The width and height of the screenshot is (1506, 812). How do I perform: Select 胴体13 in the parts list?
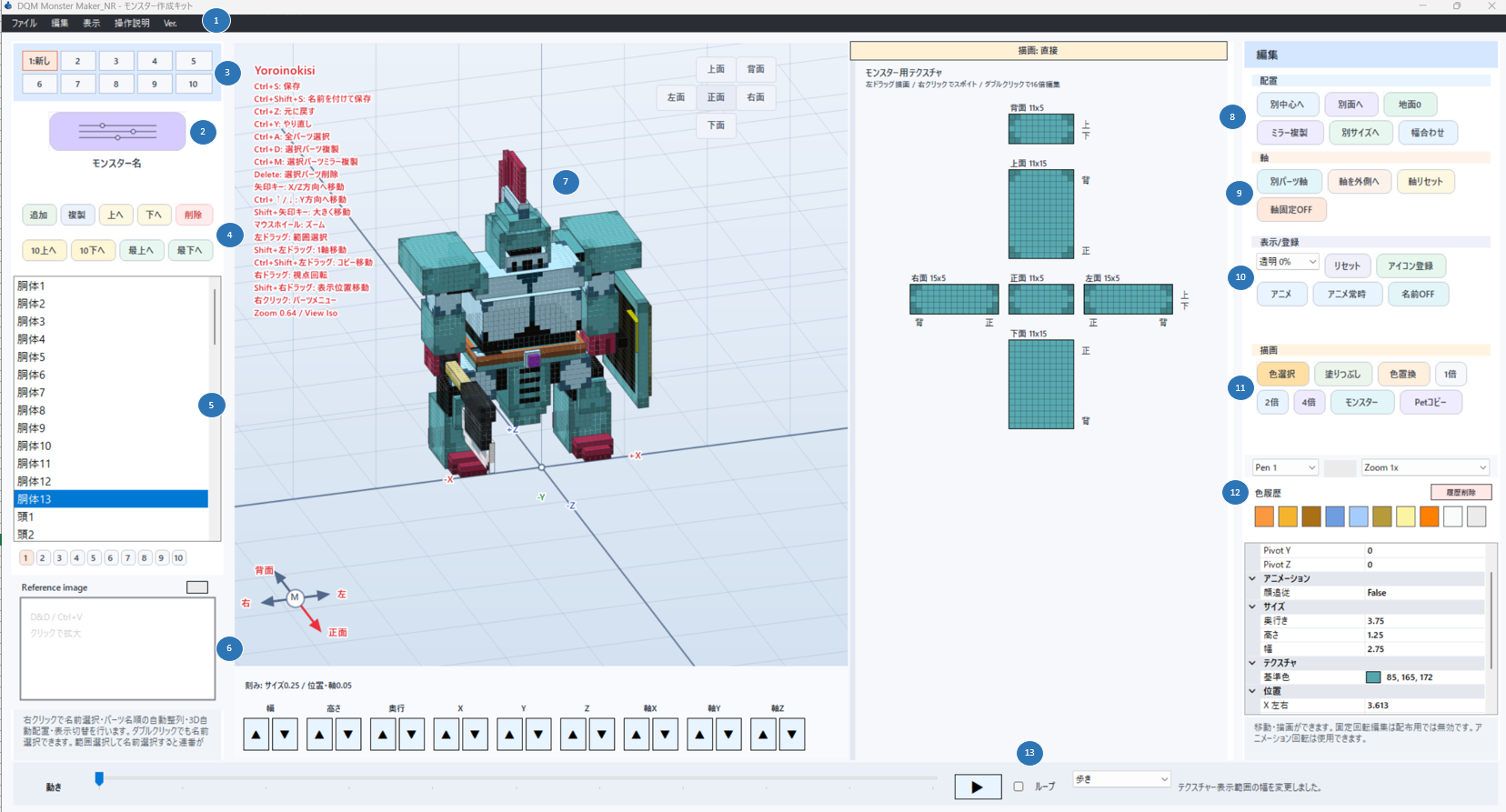tap(111, 499)
